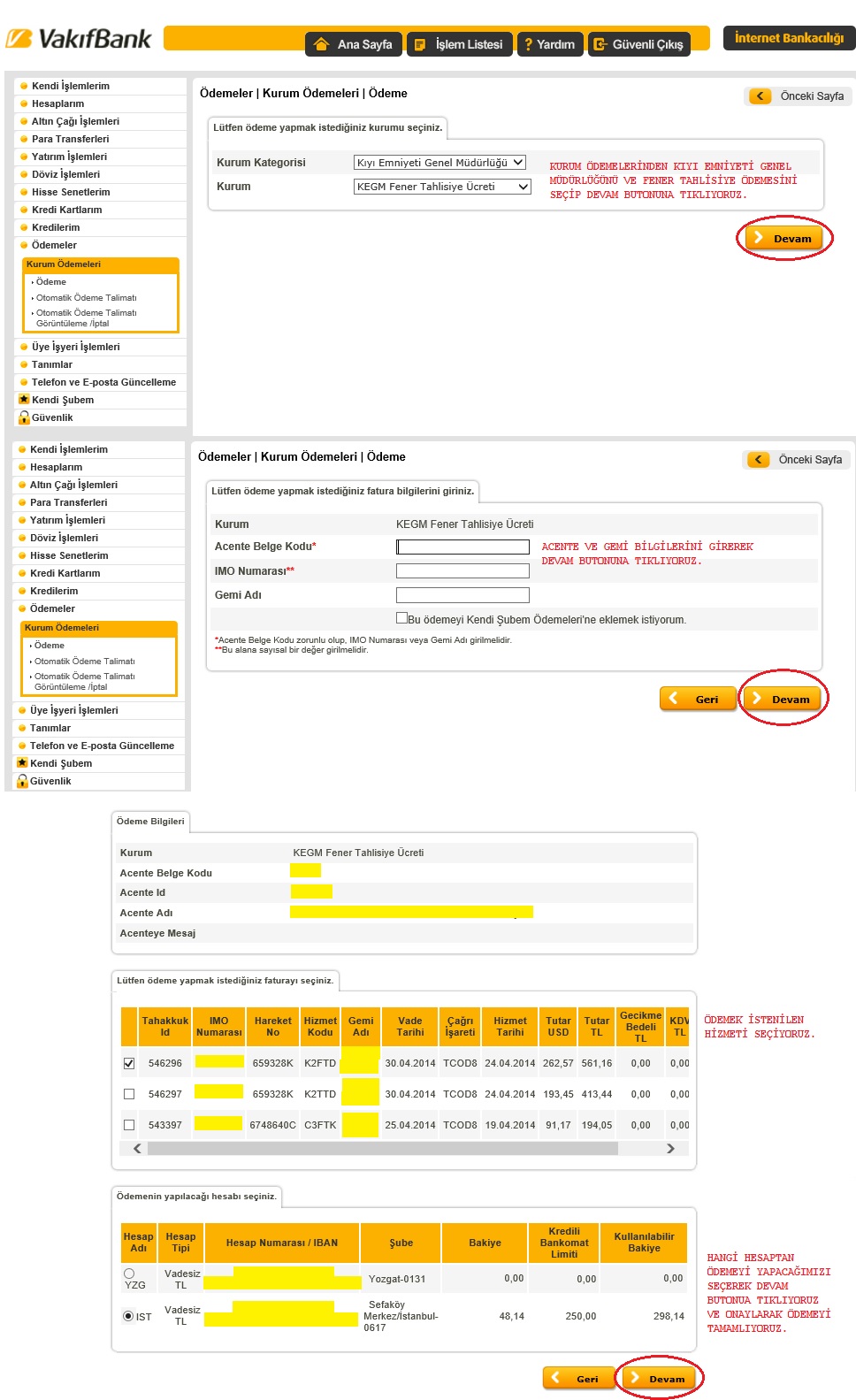This screenshot has width=856, height=1400.
Task: Expand the KEGM Fener Tahlisiye Ücreti dropdown
Action: click(442, 187)
